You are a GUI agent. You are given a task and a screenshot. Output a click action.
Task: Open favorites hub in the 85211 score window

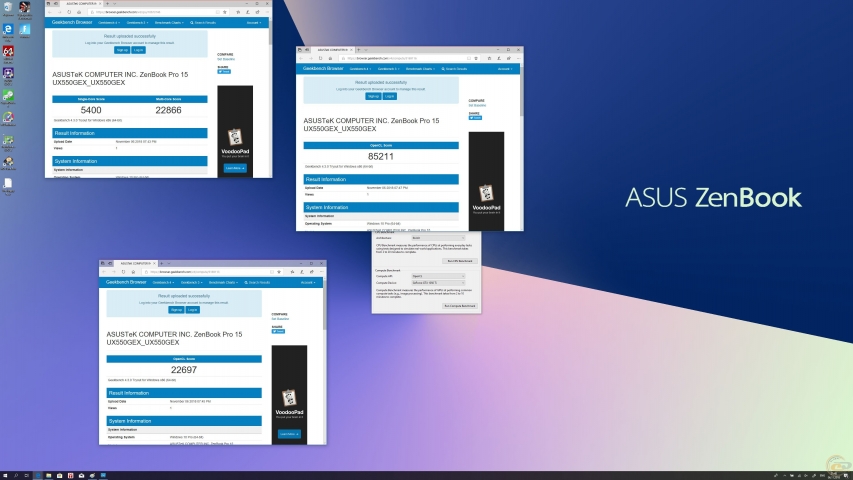(x=490, y=58)
